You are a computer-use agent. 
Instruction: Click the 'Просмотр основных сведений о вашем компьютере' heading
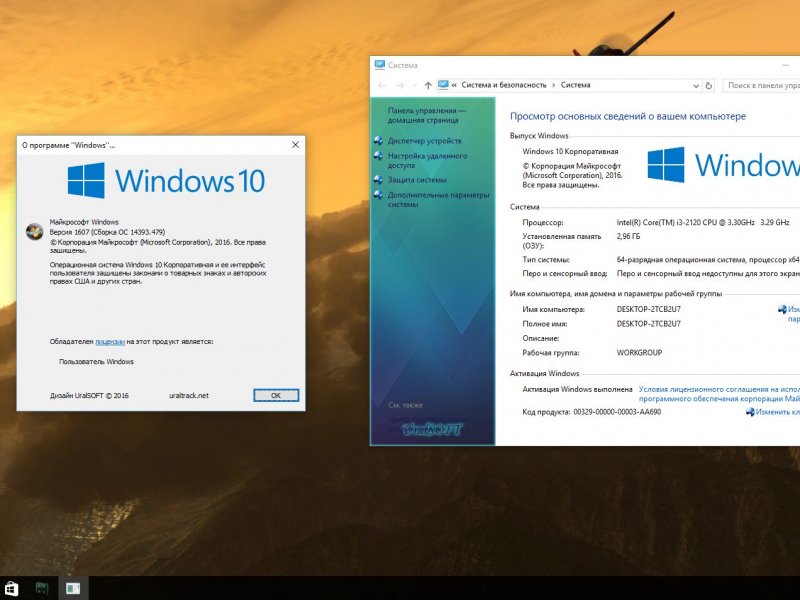pos(628,116)
